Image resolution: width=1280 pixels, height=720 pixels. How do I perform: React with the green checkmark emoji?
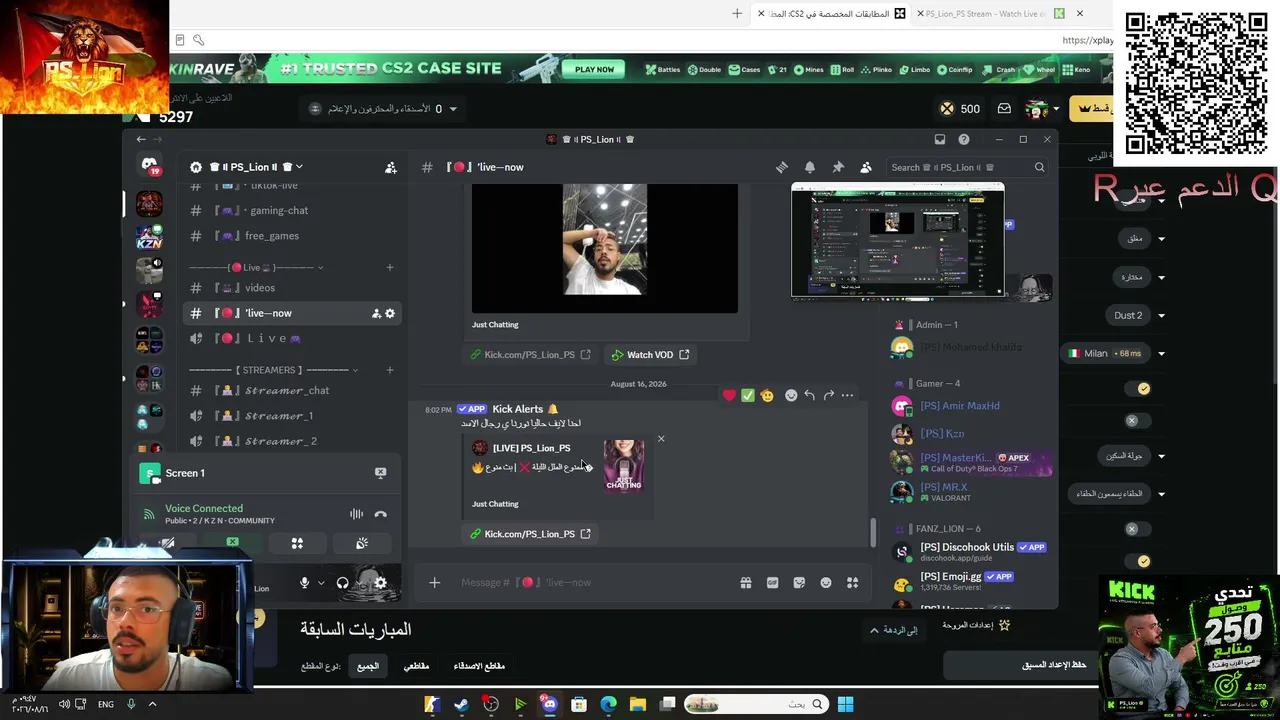[748, 396]
